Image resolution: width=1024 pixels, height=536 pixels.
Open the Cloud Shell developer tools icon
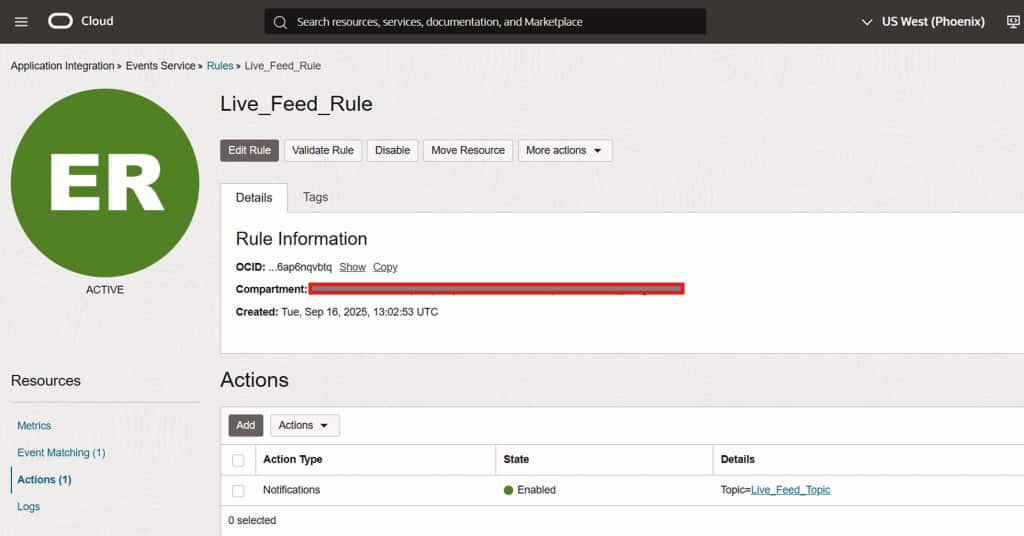click(x=1012, y=21)
